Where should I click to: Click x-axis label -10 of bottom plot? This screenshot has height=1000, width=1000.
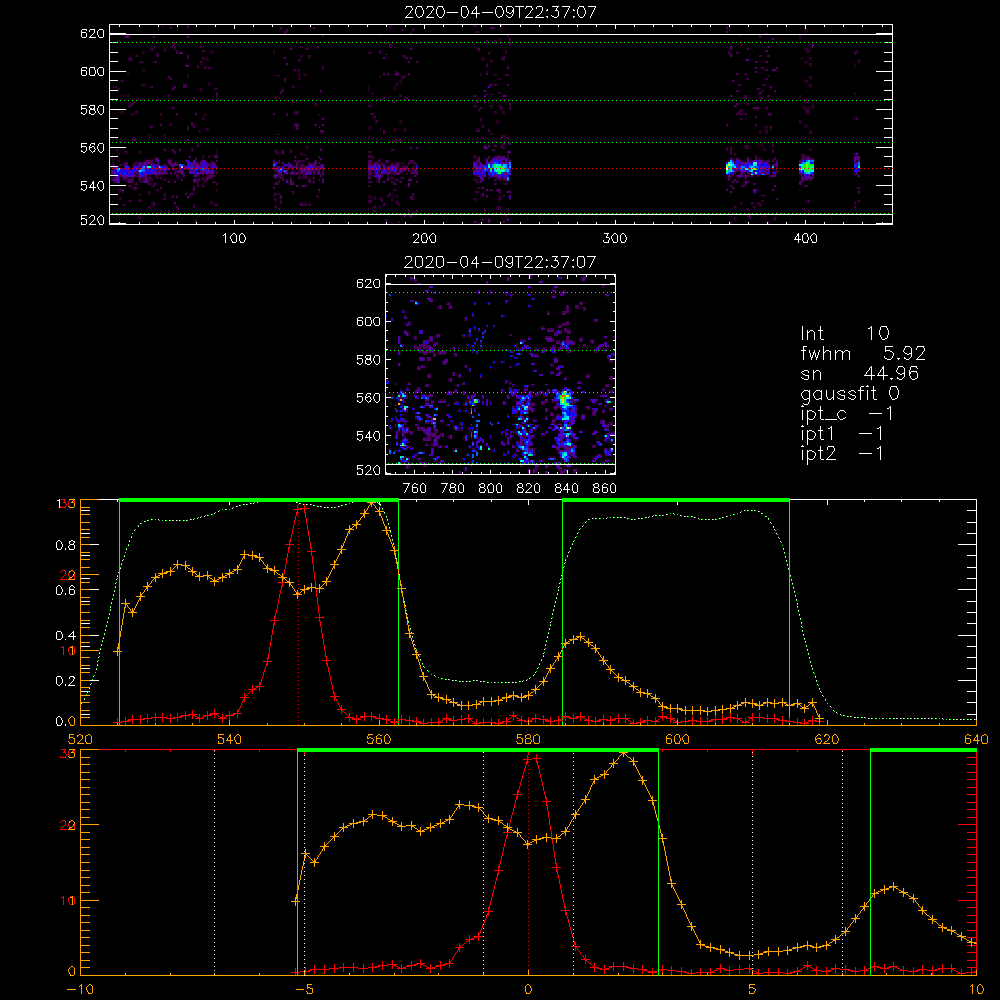(x=79, y=990)
